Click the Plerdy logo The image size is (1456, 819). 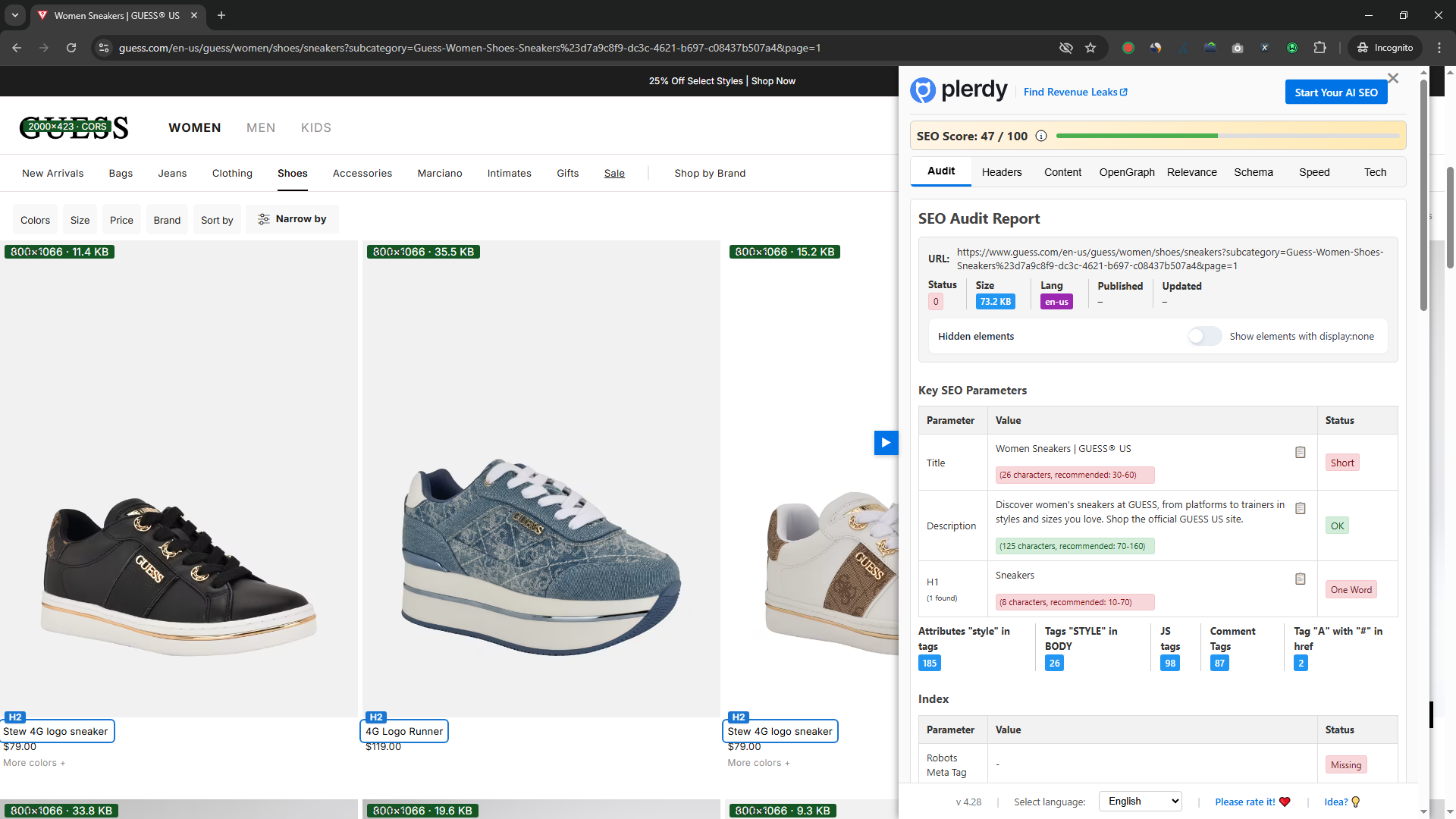pos(959,90)
